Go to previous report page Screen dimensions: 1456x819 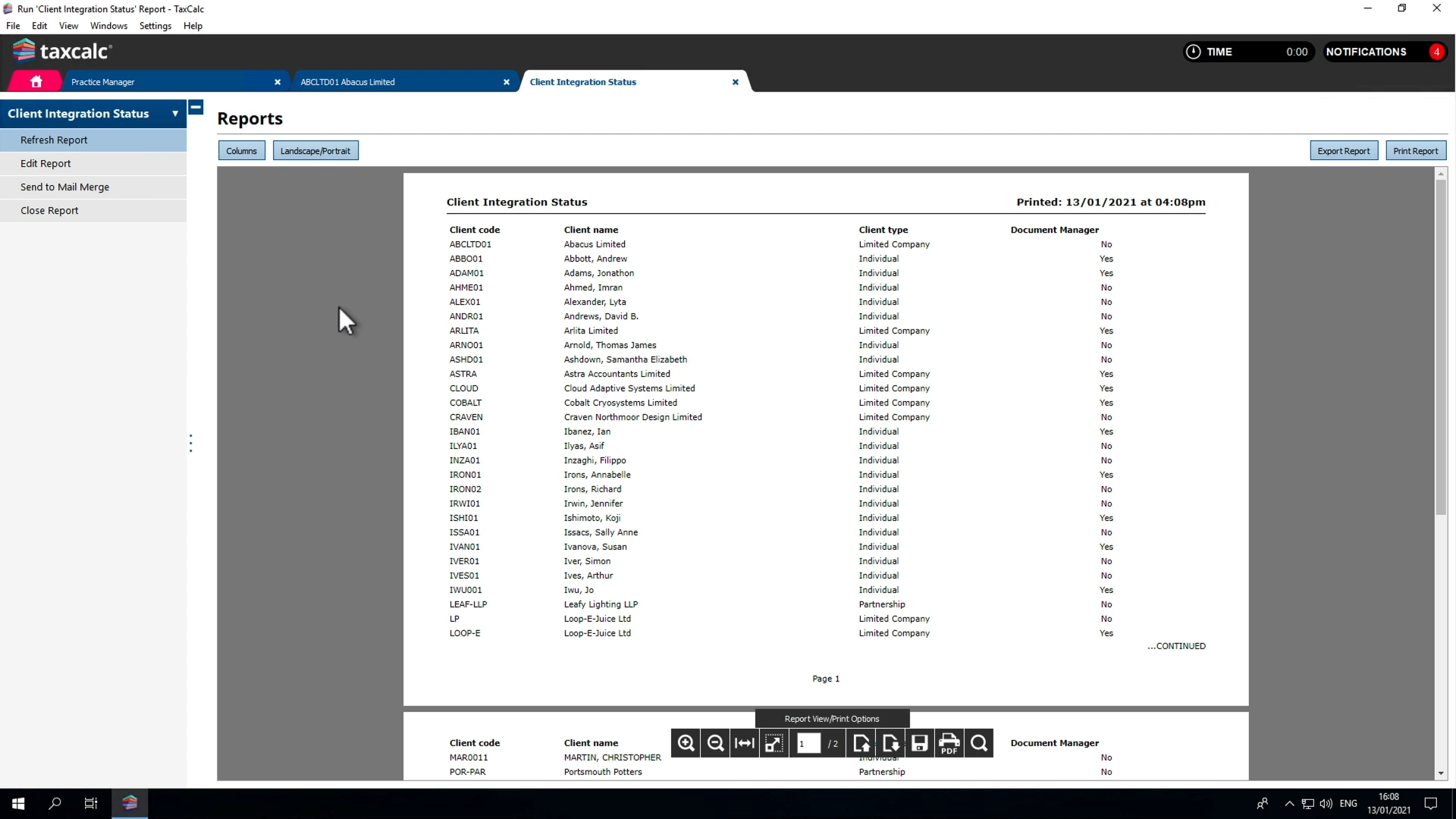pos(861,743)
